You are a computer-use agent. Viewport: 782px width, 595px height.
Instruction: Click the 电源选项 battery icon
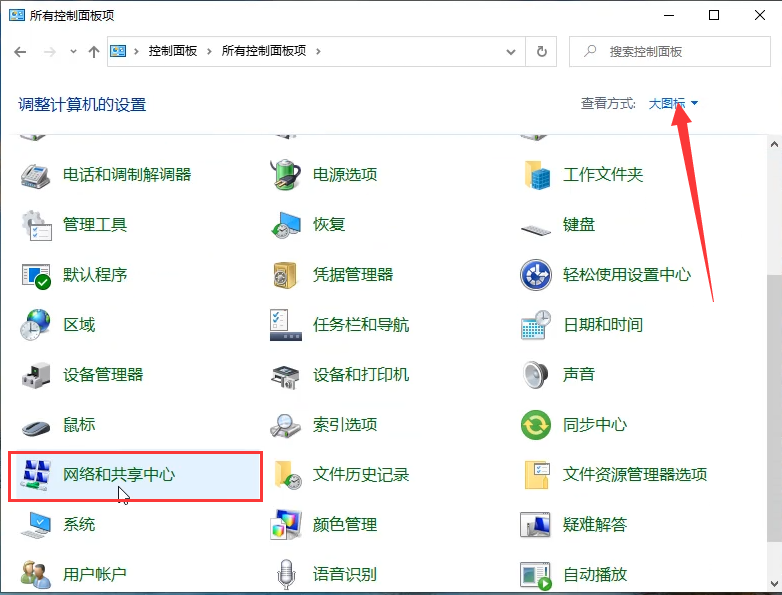(286, 175)
